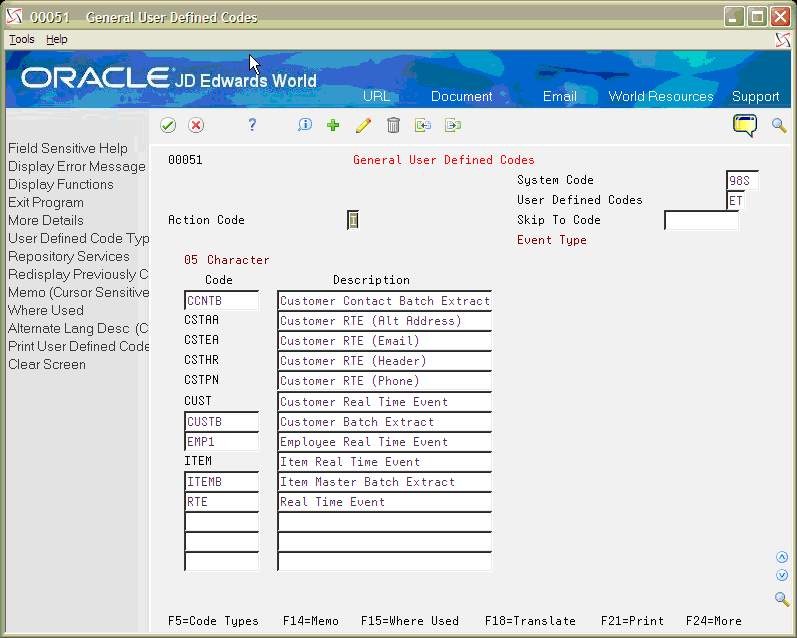
Task: Click the JD Edwards logo icon in menu bar
Action: pos(783,40)
